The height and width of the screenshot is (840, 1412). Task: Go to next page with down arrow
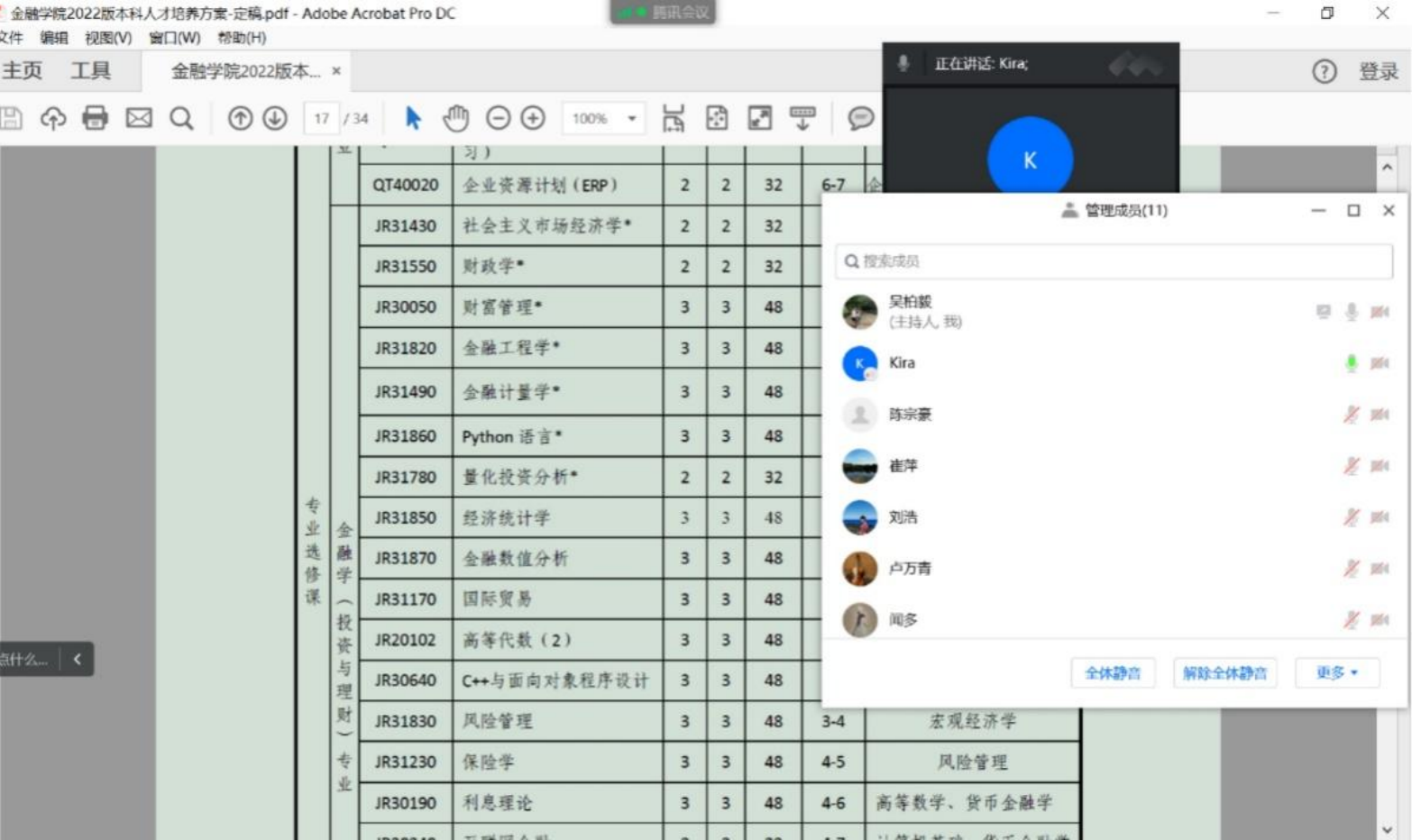[275, 118]
